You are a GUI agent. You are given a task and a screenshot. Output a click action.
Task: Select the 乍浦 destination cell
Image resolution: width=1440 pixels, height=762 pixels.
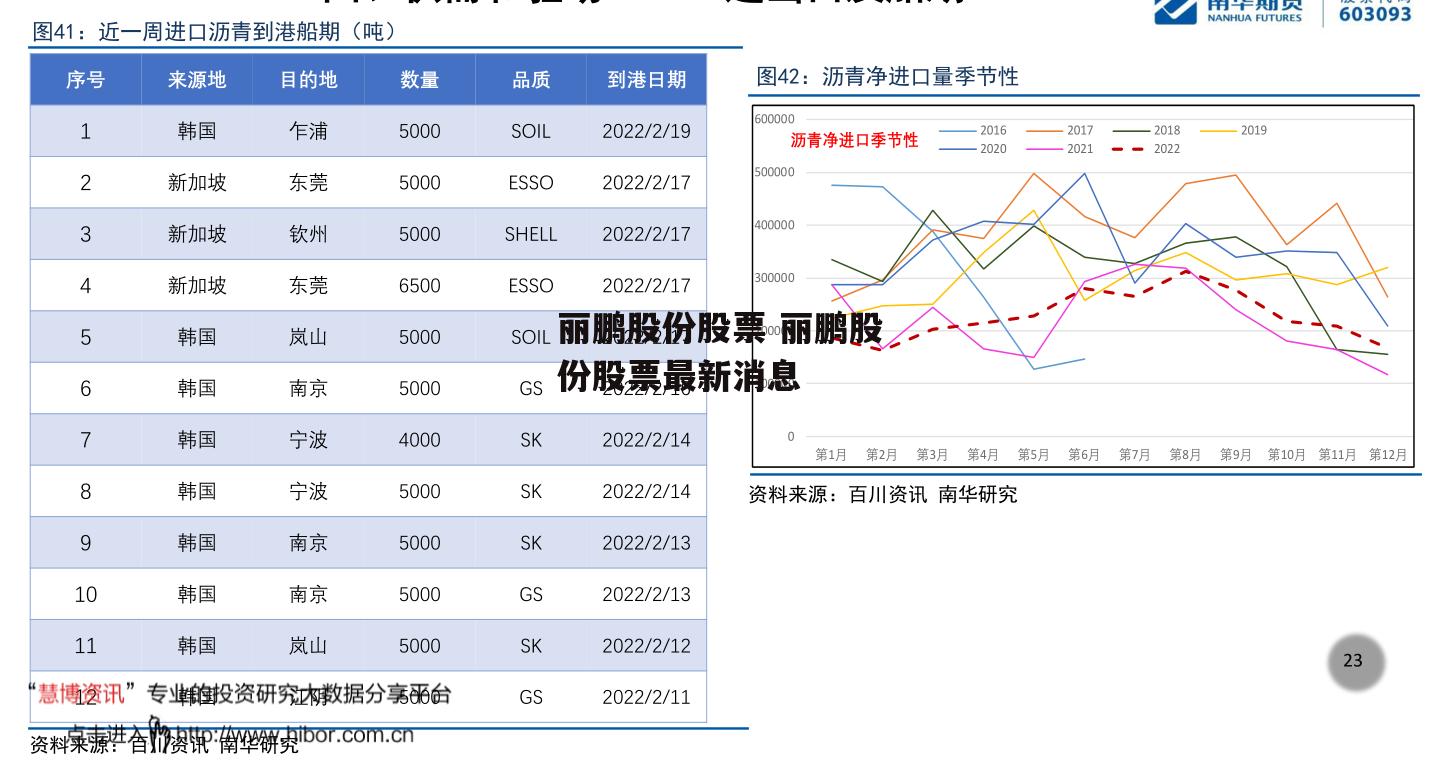click(x=308, y=131)
